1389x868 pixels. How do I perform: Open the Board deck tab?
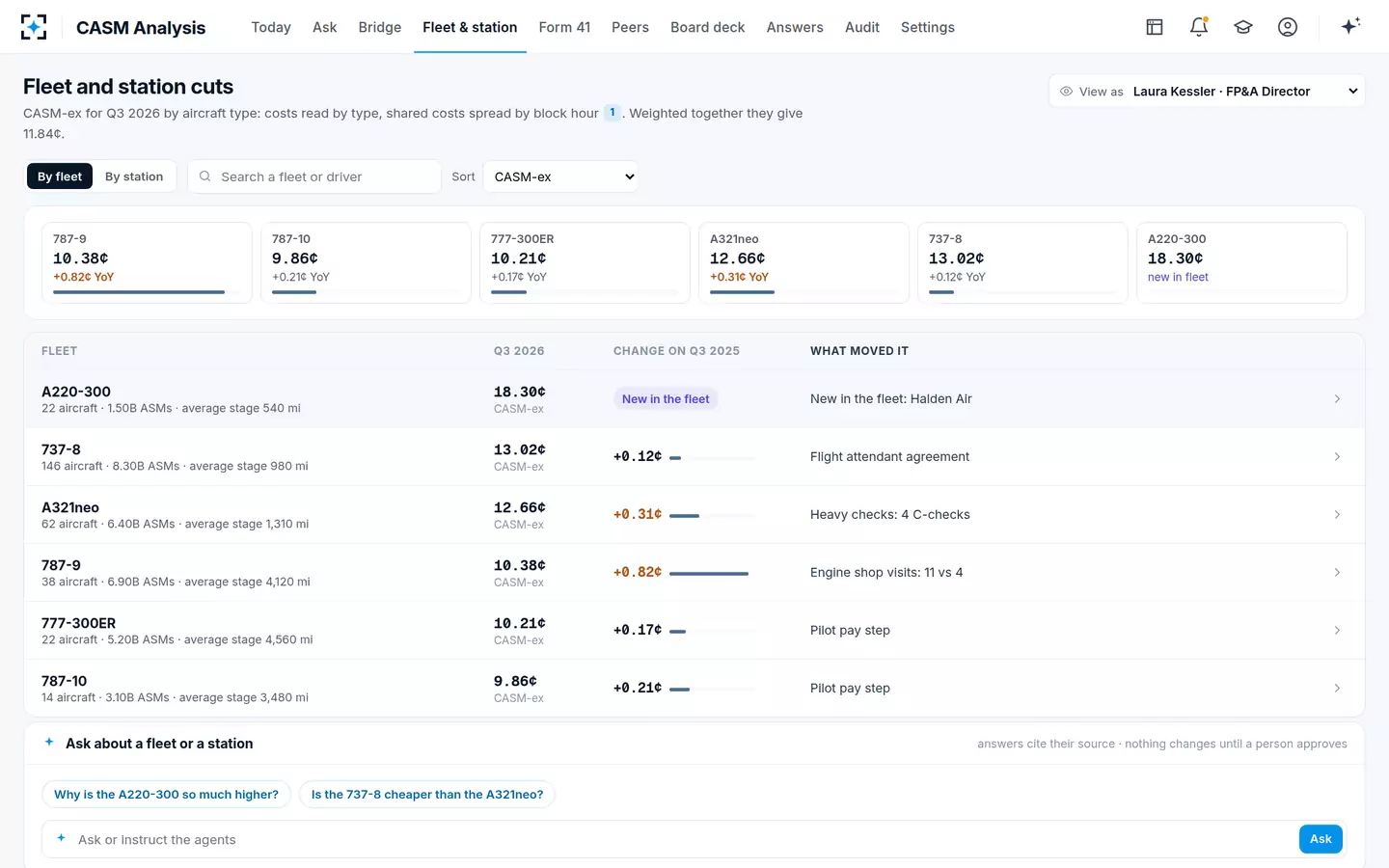(x=708, y=27)
